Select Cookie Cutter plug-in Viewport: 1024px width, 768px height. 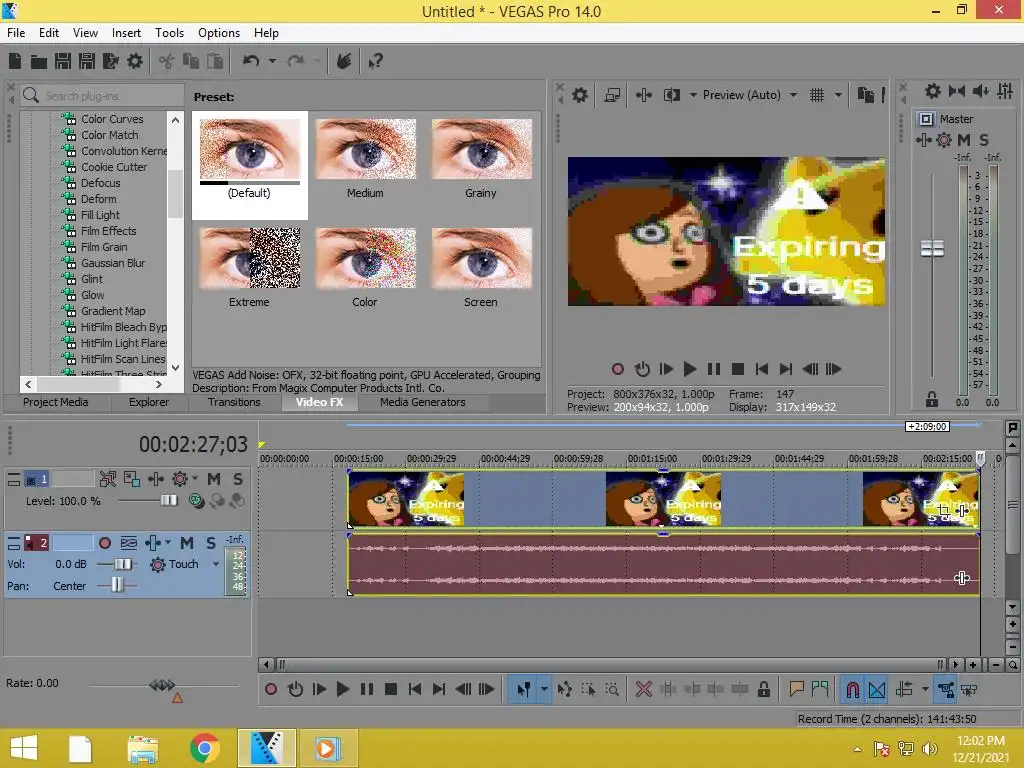(x=114, y=167)
